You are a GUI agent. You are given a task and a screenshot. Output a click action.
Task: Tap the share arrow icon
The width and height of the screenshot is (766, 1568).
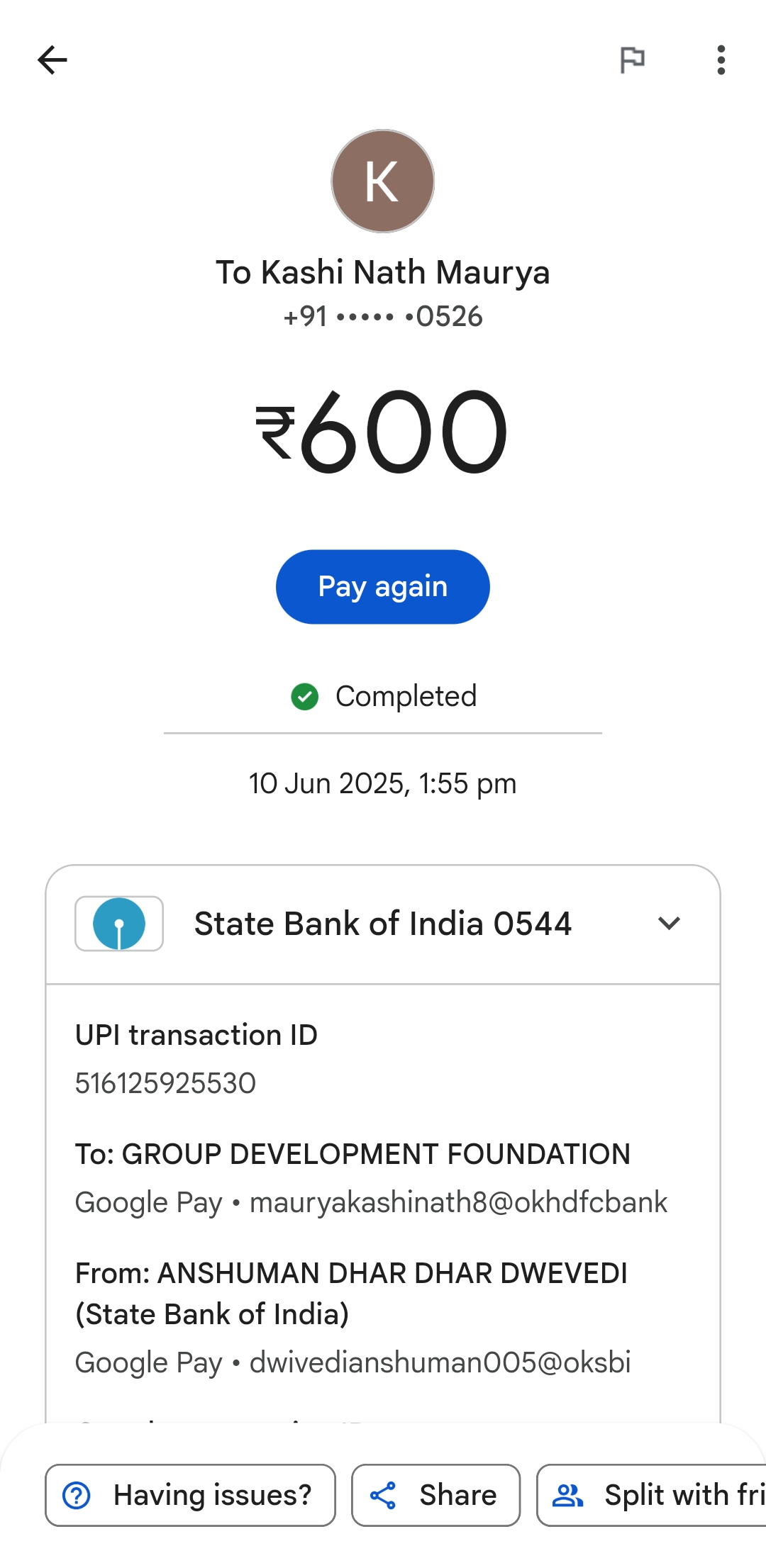pyautogui.click(x=383, y=1496)
